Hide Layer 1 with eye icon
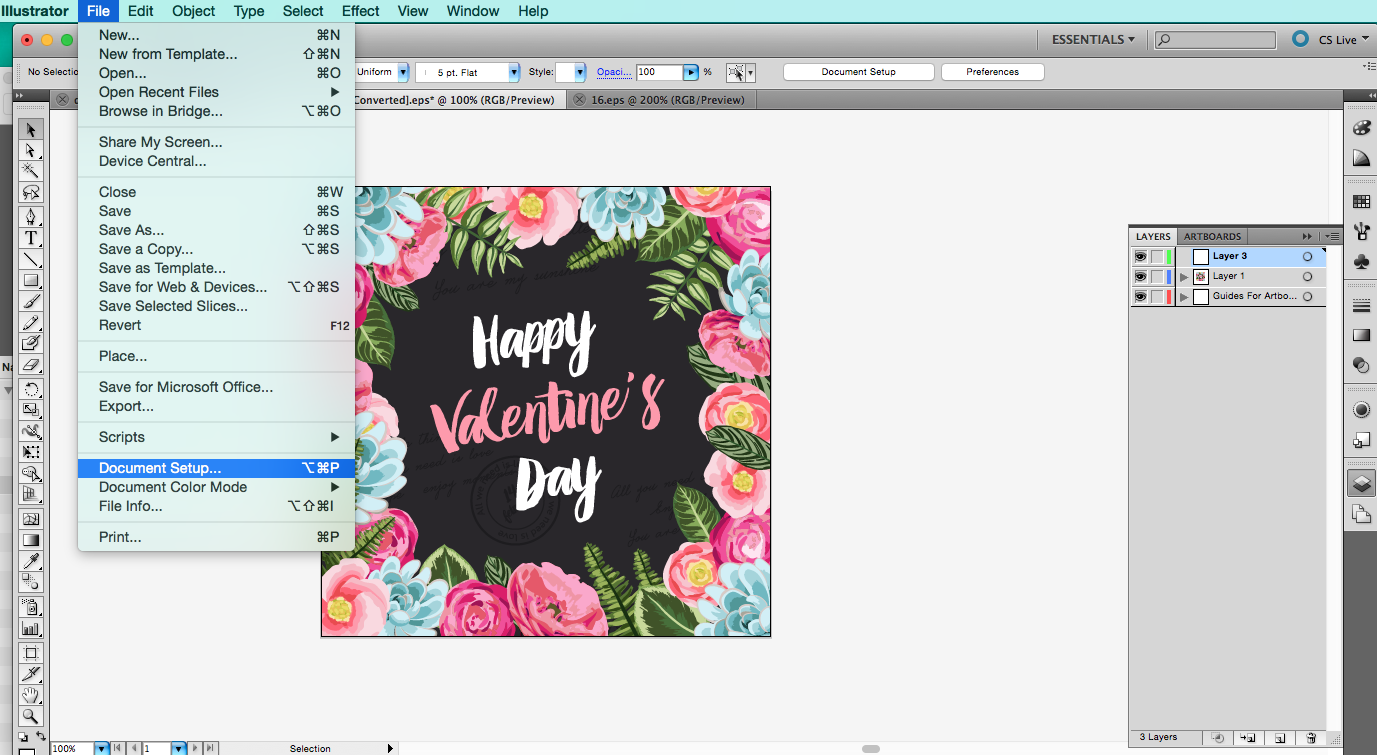The width and height of the screenshot is (1377, 755). (1140, 276)
